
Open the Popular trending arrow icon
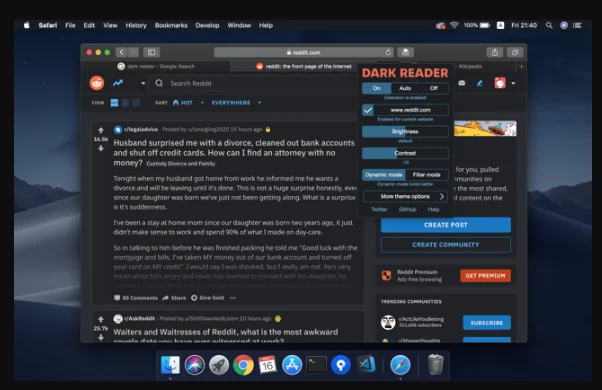click(x=118, y=83)
